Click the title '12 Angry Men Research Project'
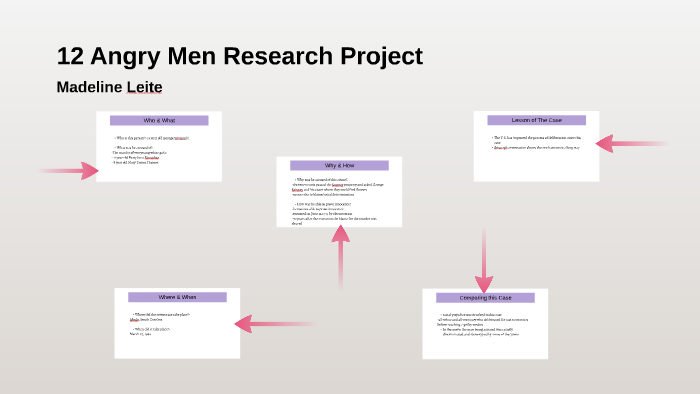700x394 pixels. tap(240, 57)
